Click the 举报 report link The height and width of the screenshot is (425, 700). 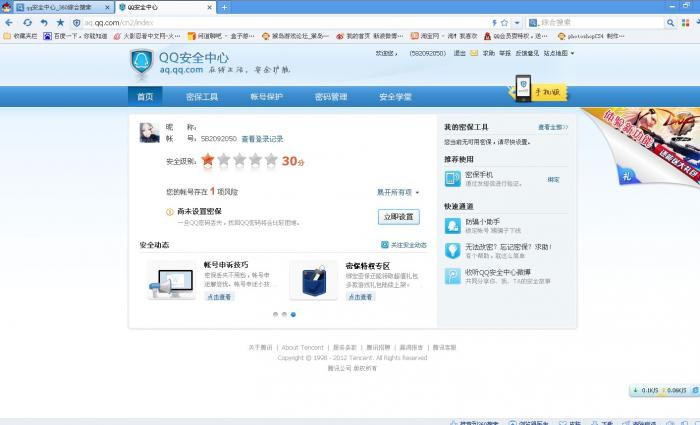pyautogui.click(x=505, y=53)
